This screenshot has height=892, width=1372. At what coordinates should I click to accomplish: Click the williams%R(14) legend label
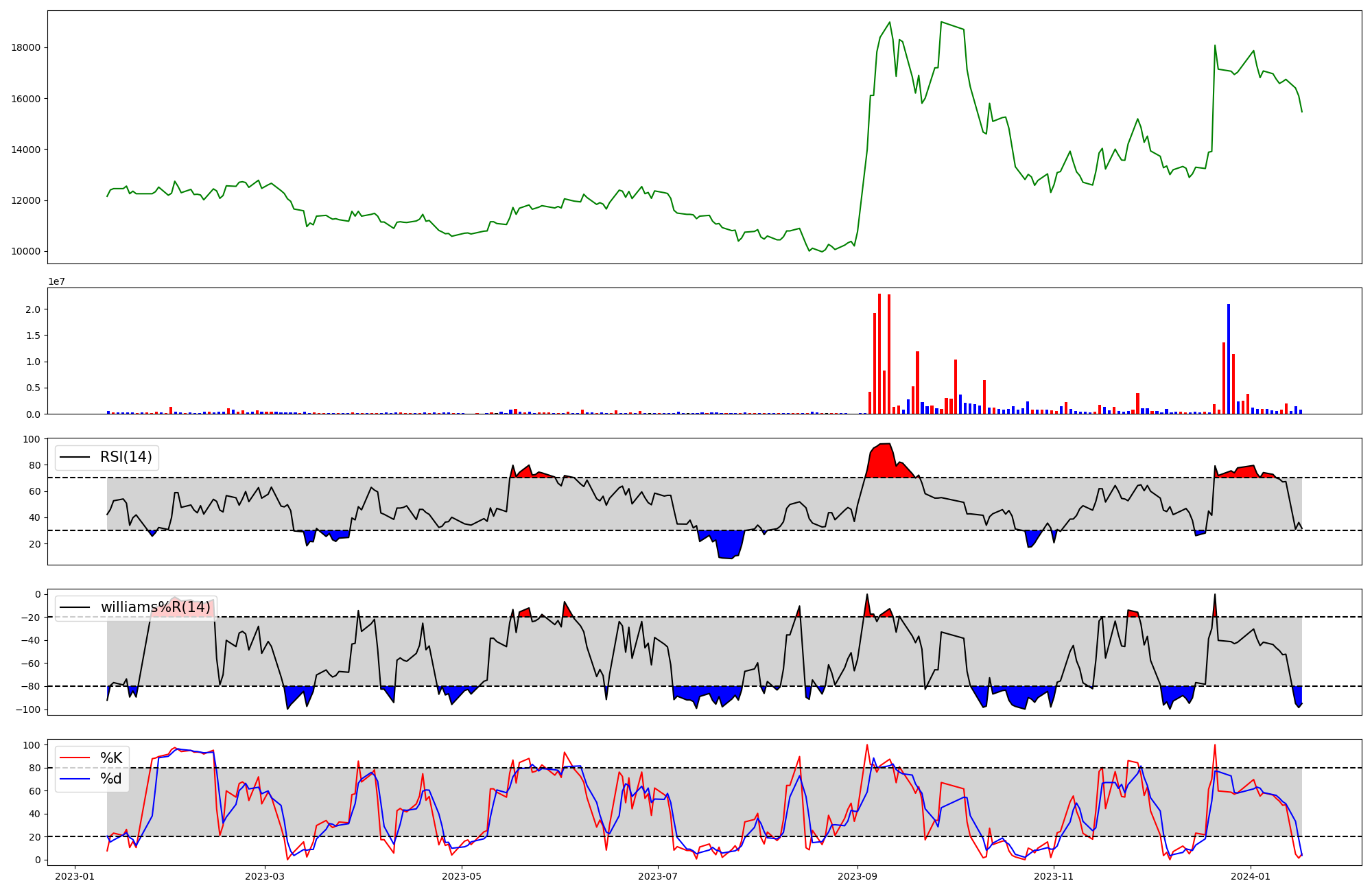coord(155,607)
